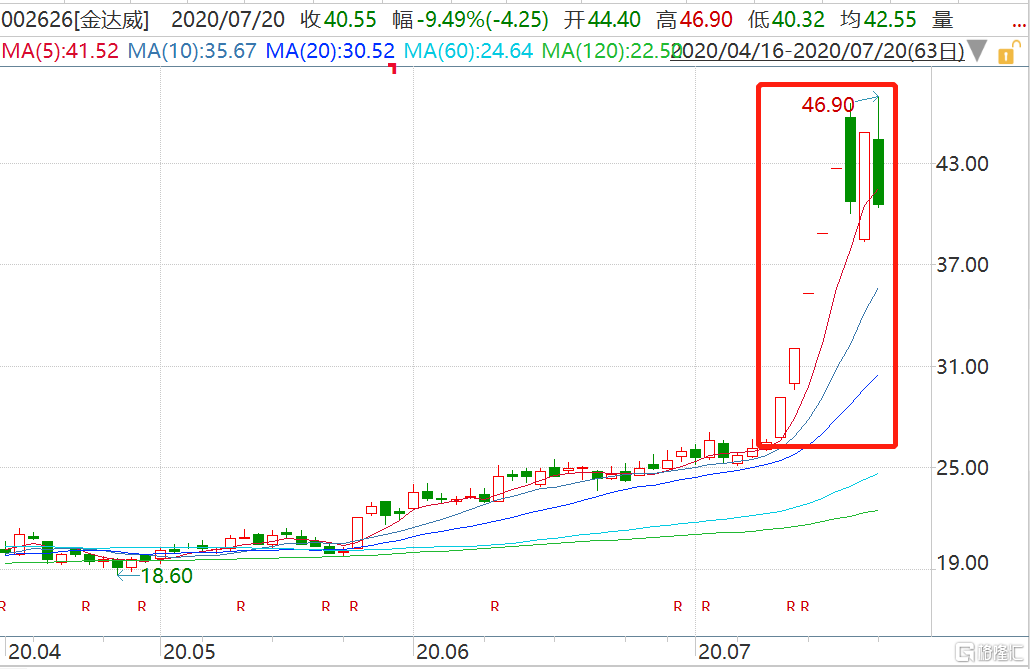Click the 20.06 month marker on timeline
1030x669 pixels.
click(x=443, y=652)
